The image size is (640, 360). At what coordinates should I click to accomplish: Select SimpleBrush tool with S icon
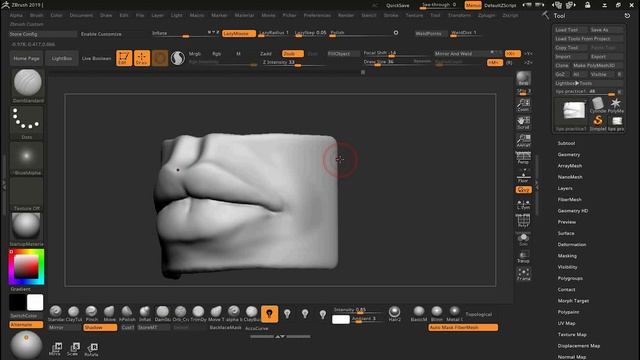598,122
